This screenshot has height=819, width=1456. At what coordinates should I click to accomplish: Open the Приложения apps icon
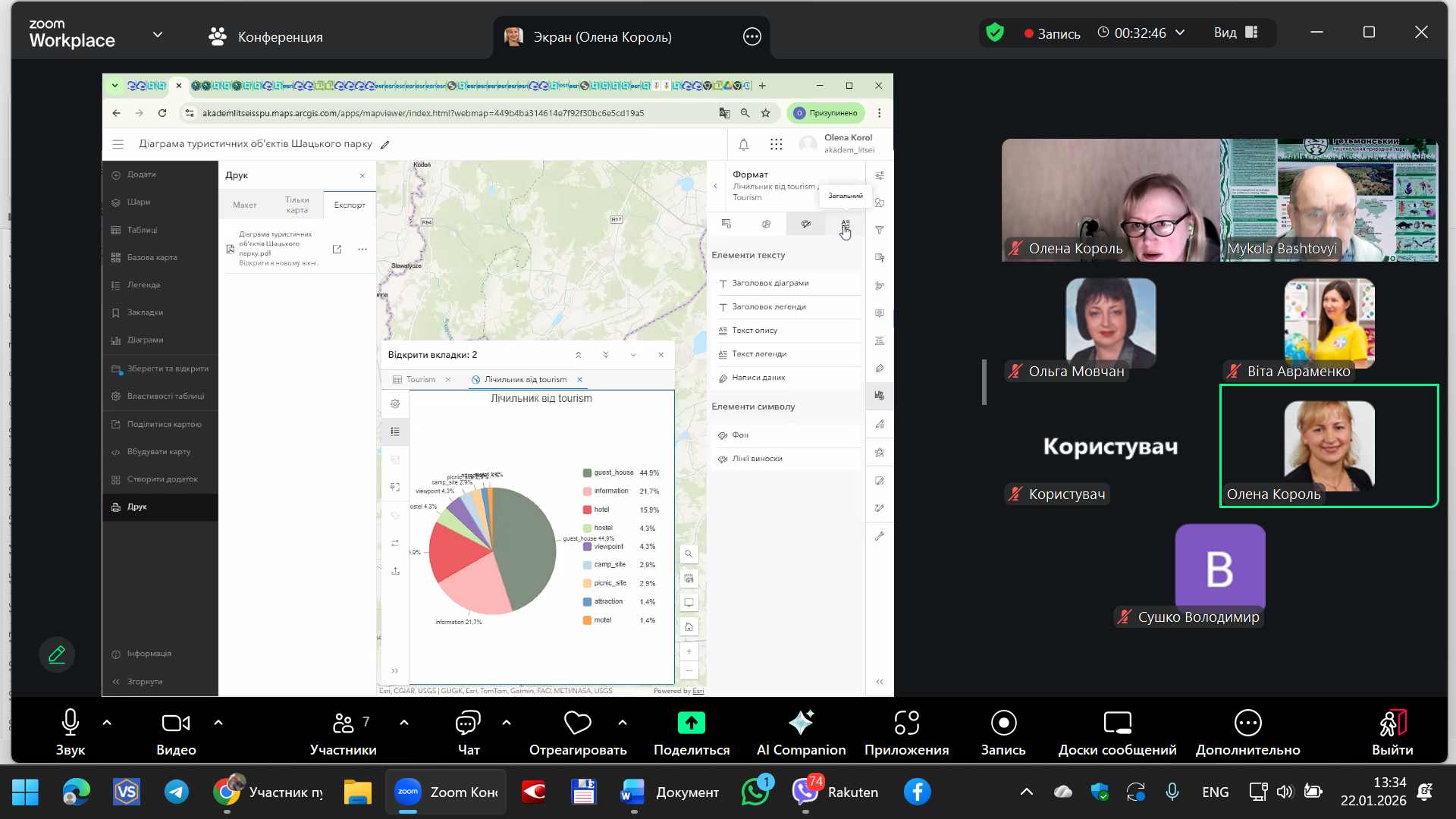click(906, 723)
